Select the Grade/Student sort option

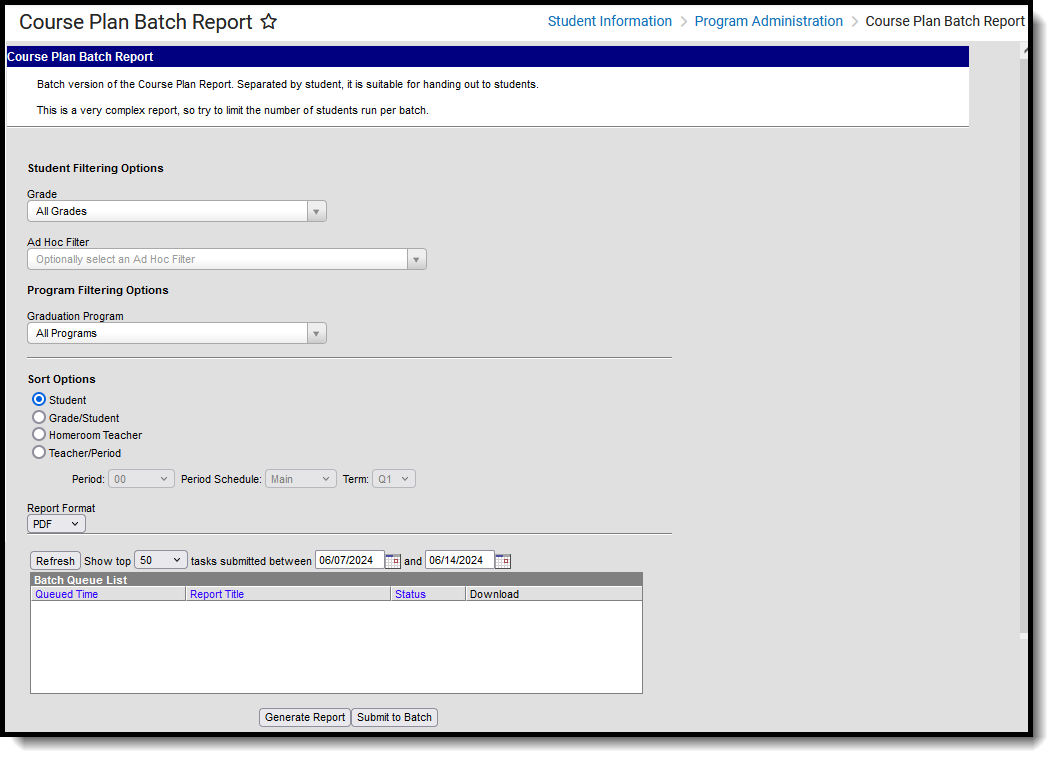pyautogui.click(x=39, y=418)
